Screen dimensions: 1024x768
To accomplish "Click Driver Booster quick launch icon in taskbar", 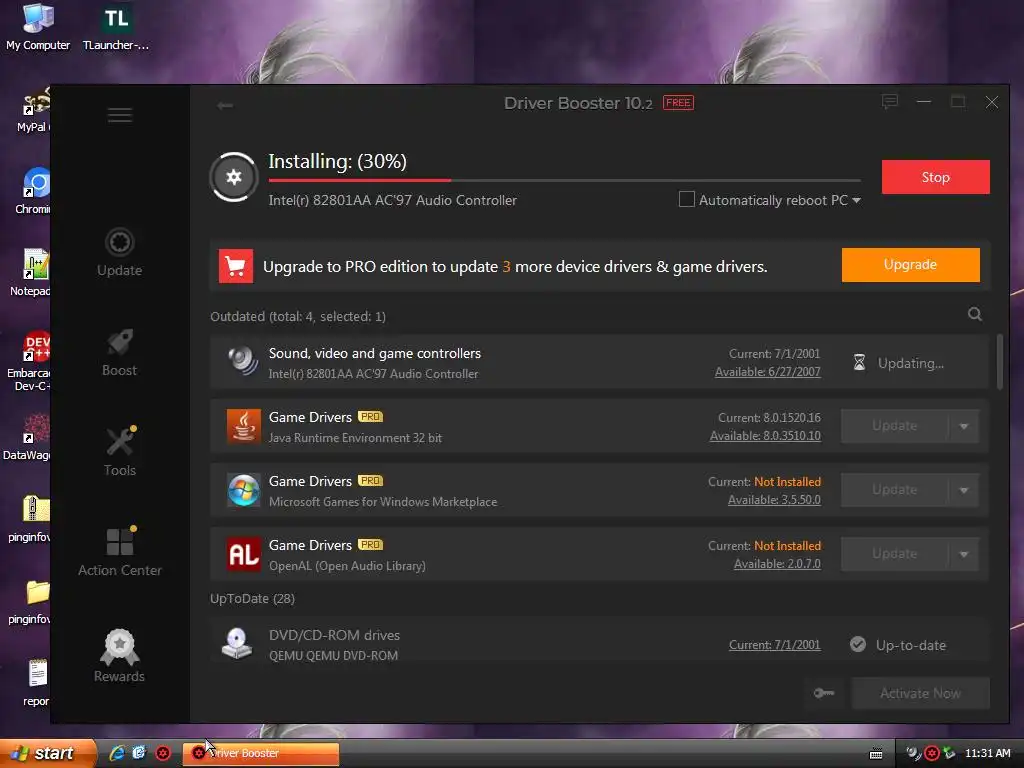I will pos(163,753).
